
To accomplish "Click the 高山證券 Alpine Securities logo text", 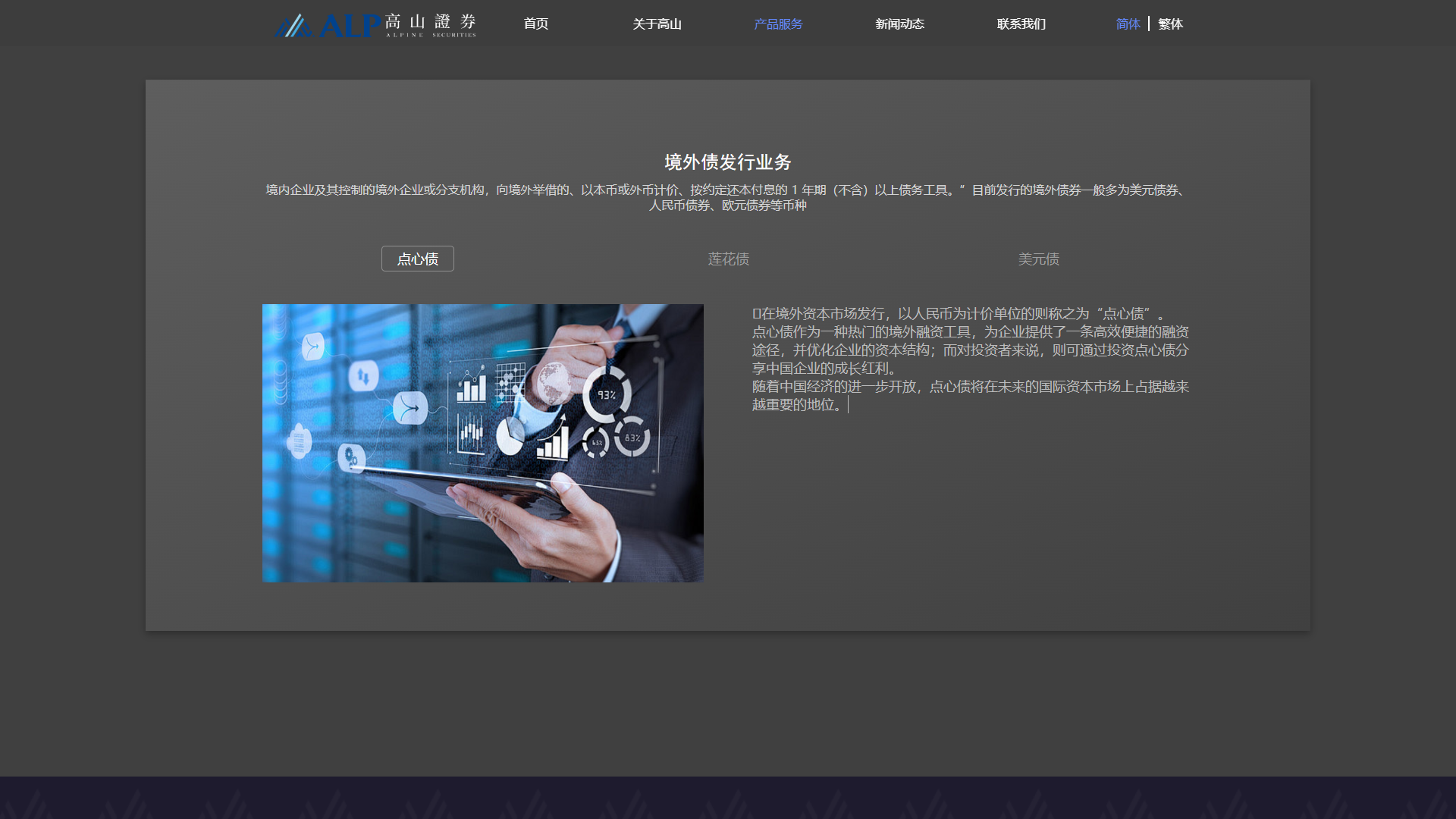I will click(x=430, y=24).
